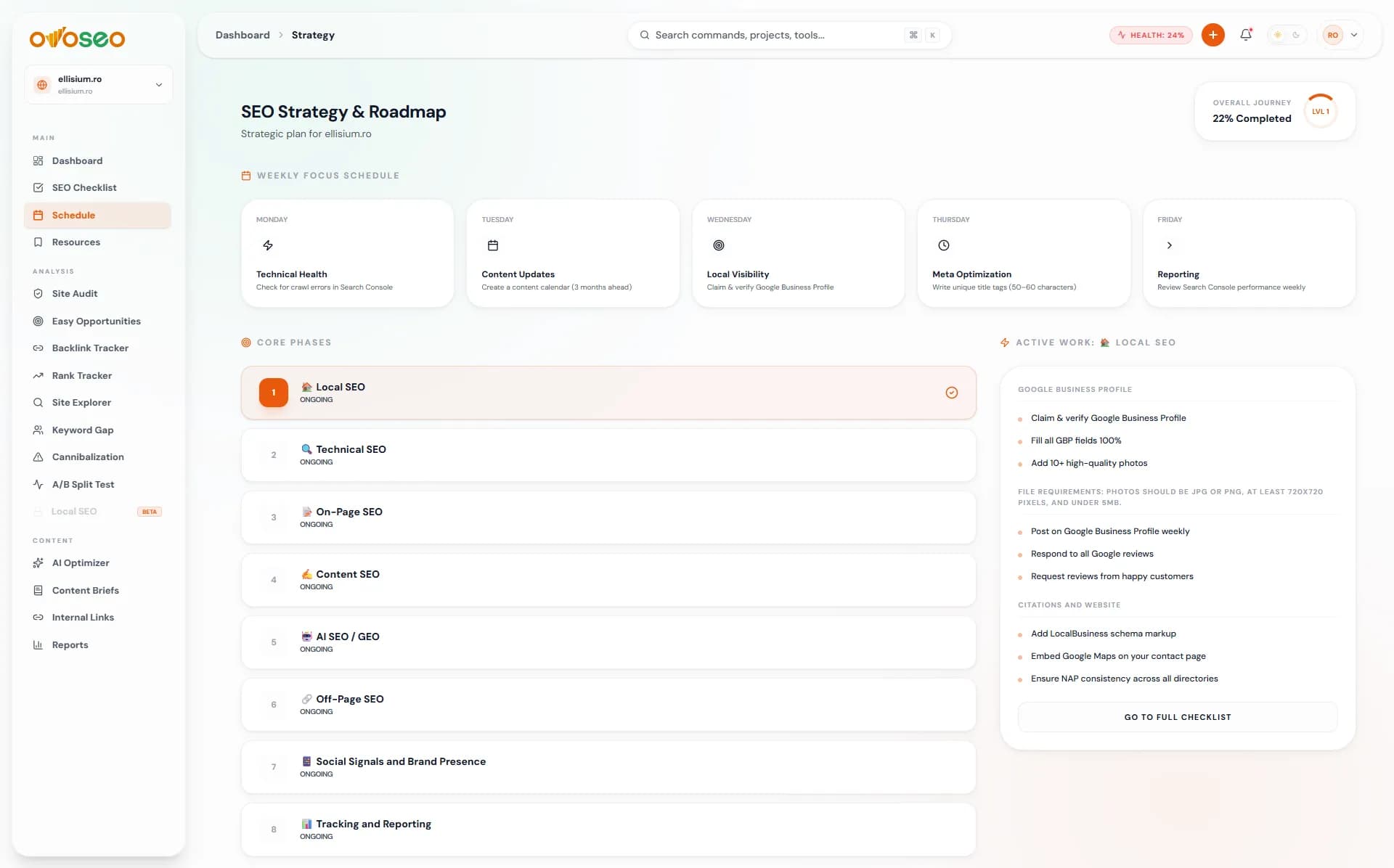Click the Thursday clock icon
Image resolution: width=1394 pixels, height=868 pixels.
944,245
